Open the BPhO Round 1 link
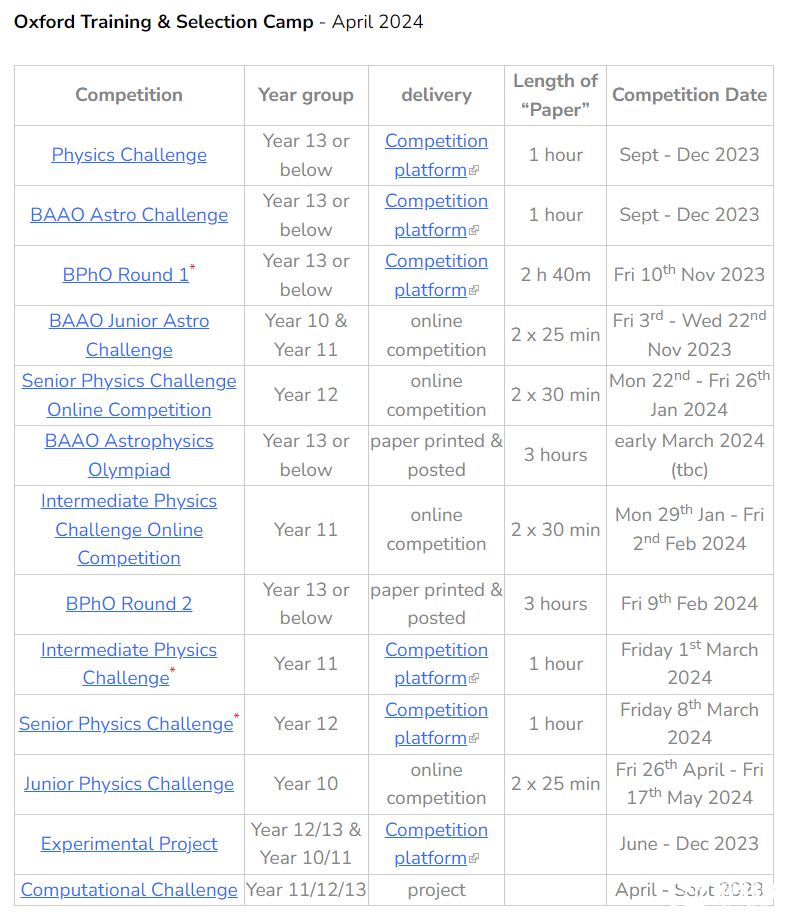The width and height of the screenshot is (790, 923). click(125, 275)
